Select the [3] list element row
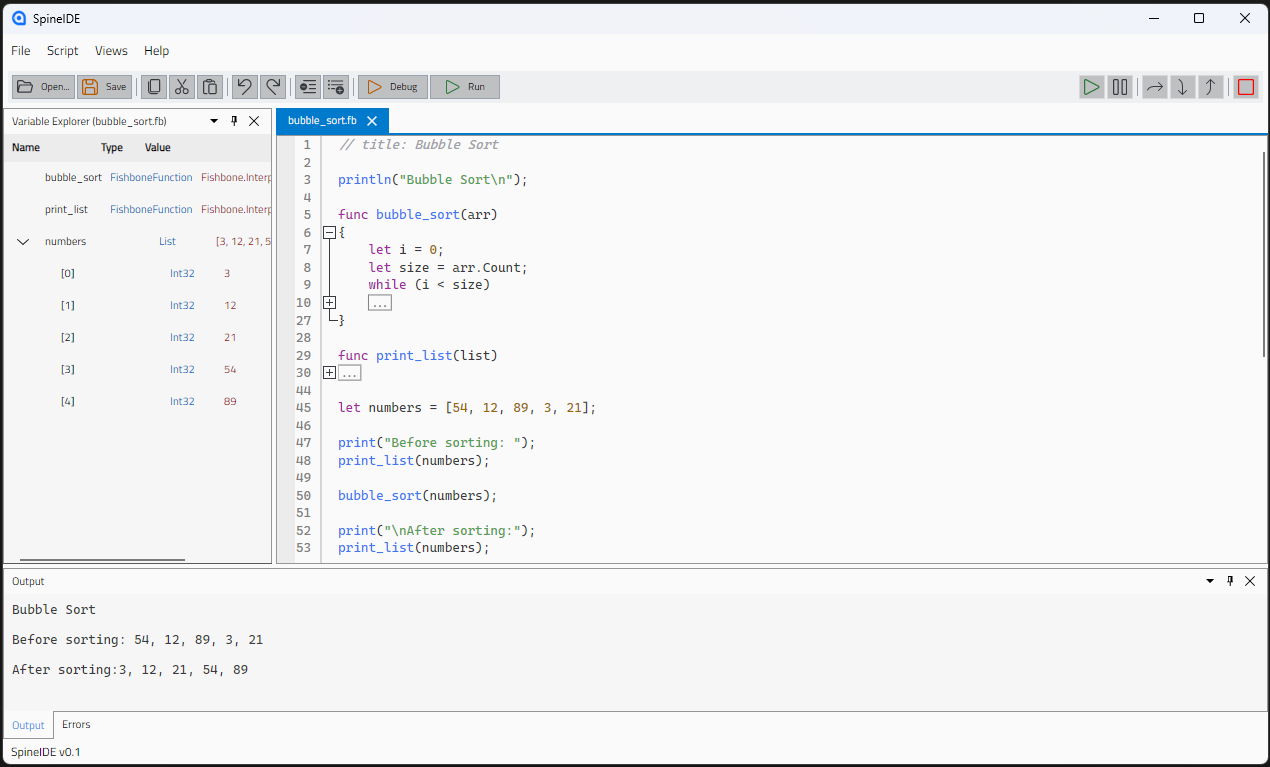The width and height of the screenshot is (1270, 767). [138, 369]
